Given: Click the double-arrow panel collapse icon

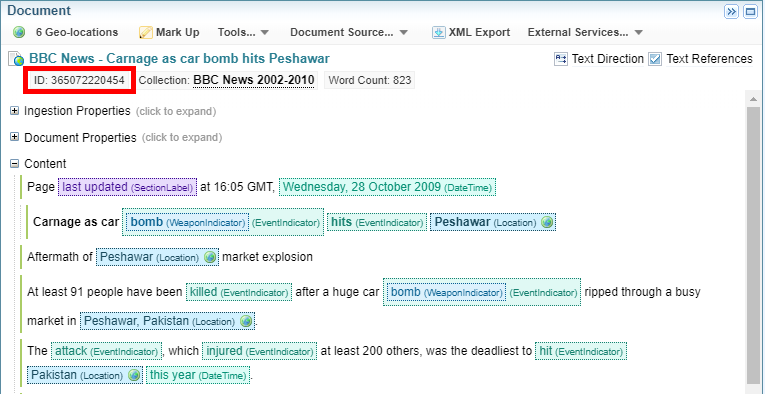Looking at the screenshot, I should pos(731,12).
